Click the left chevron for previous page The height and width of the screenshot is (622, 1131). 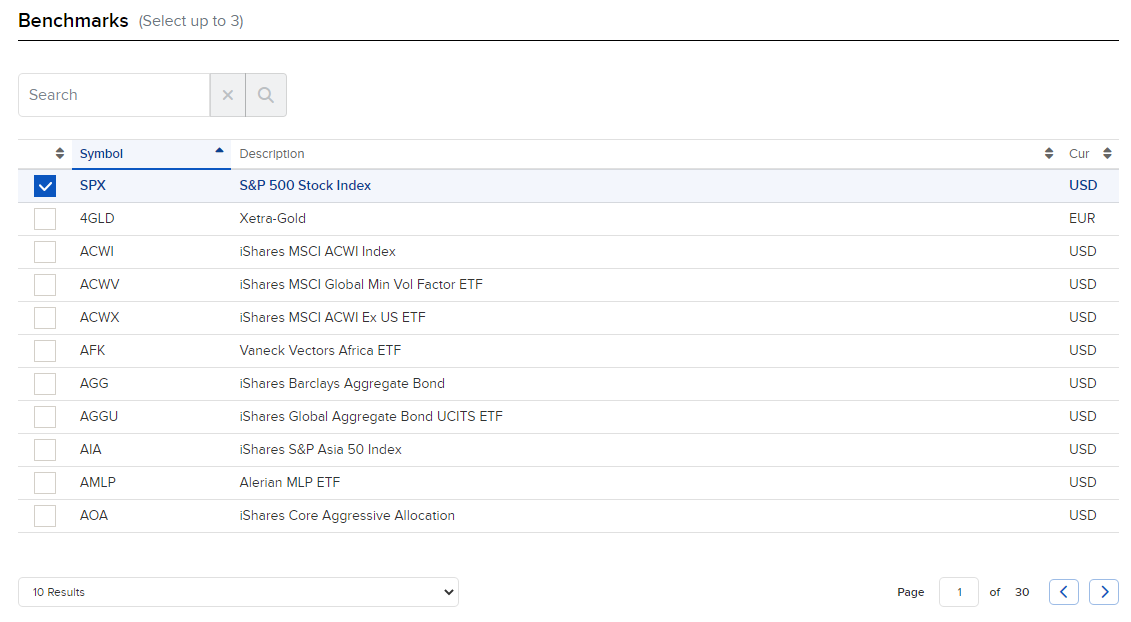pos(1064,591)
